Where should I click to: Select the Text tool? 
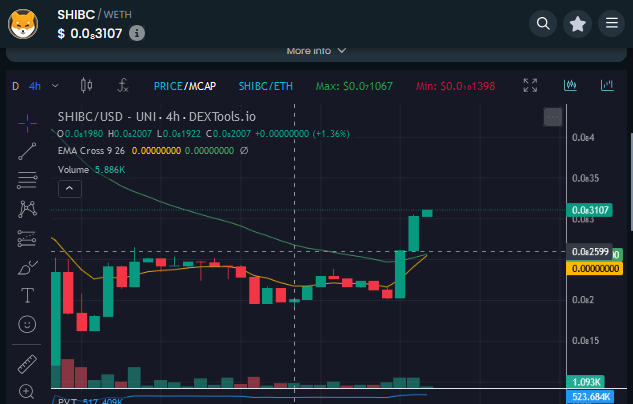tap(27, 295)
